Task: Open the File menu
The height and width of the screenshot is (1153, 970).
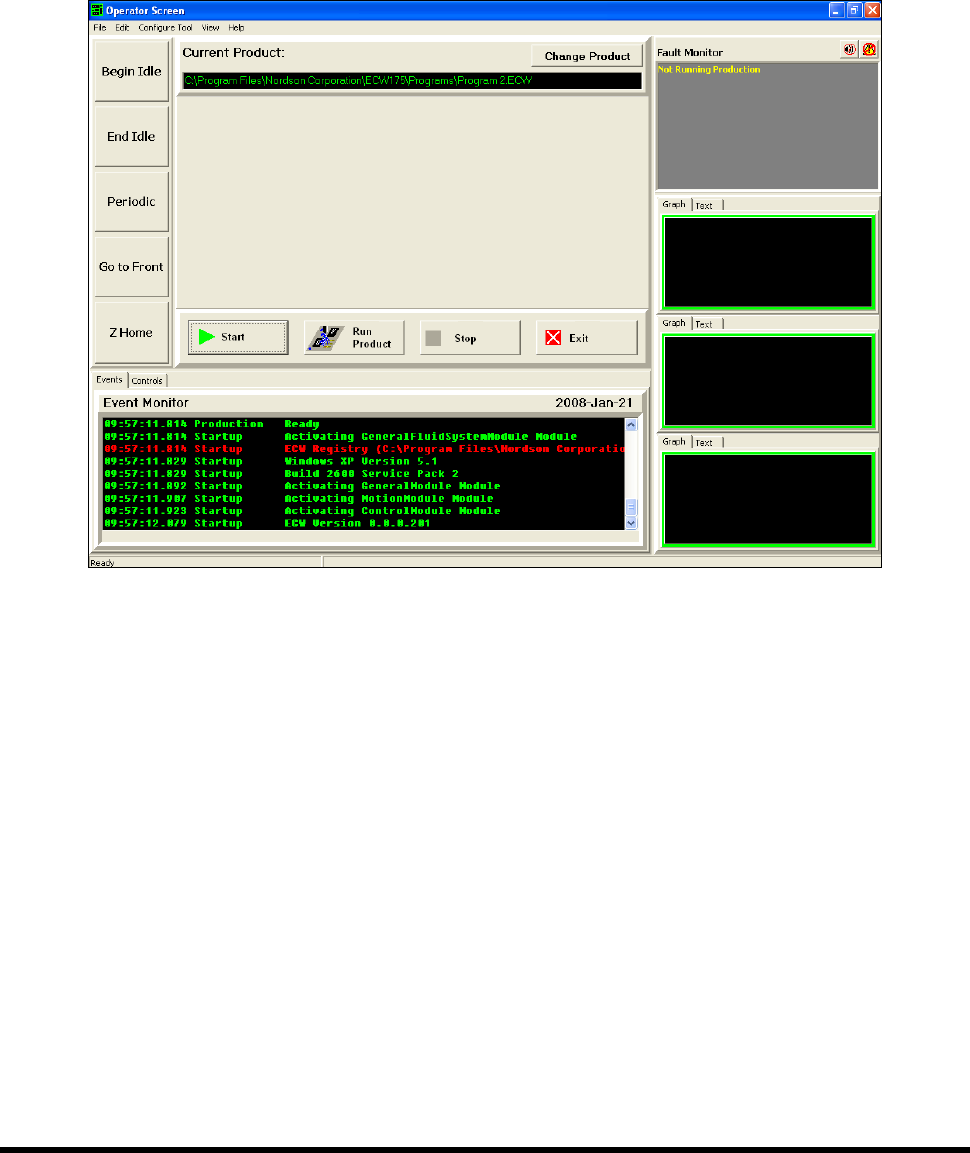Action: point(100,28)
